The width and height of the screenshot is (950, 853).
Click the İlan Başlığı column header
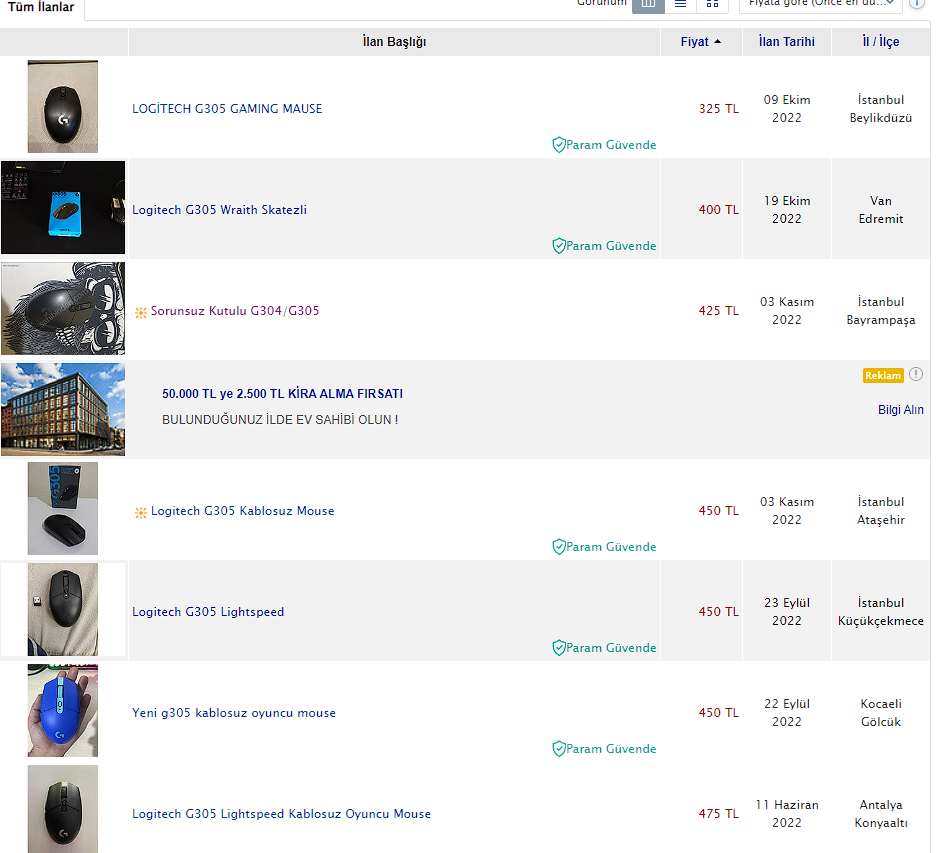[x=394, y=42]
